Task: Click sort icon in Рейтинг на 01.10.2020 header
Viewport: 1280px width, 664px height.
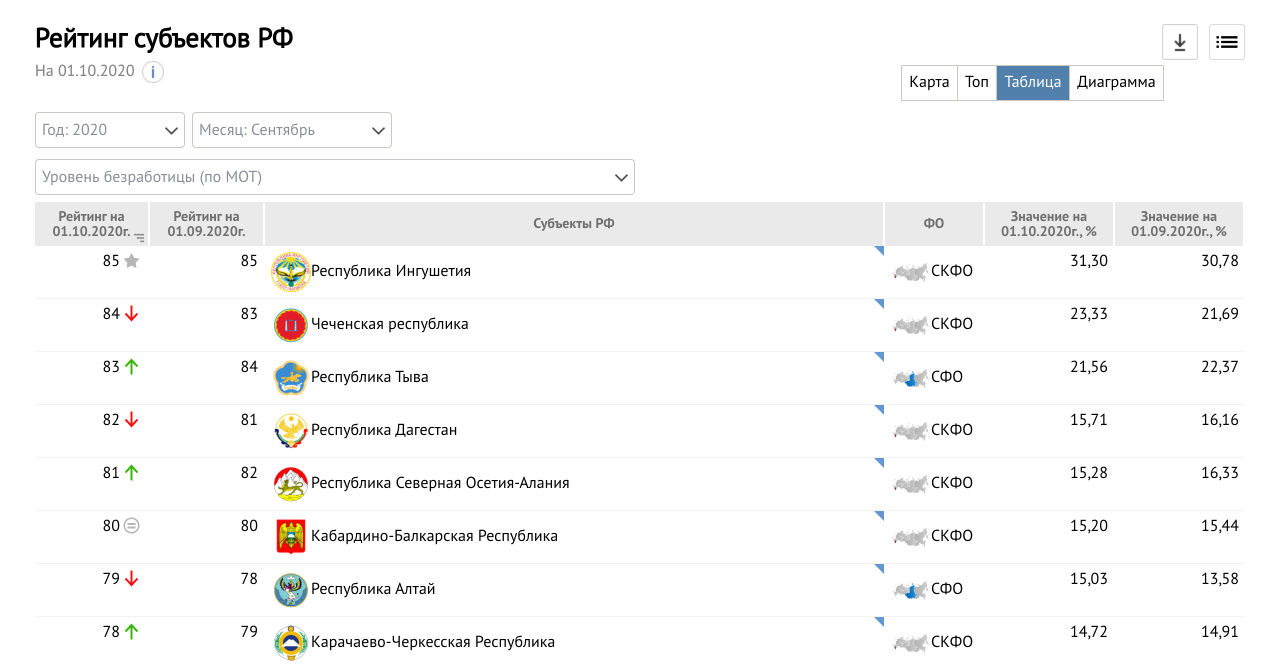Action: [140, 238]
